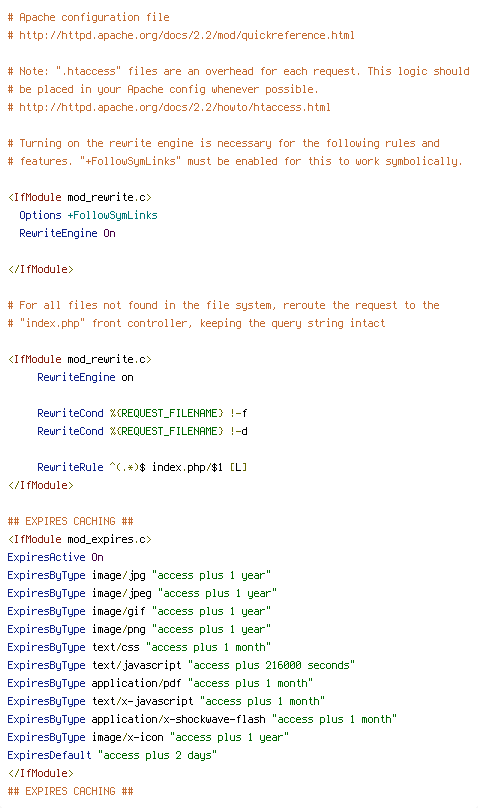Click the Options +FollowSymLinks directive

point(88,215)
